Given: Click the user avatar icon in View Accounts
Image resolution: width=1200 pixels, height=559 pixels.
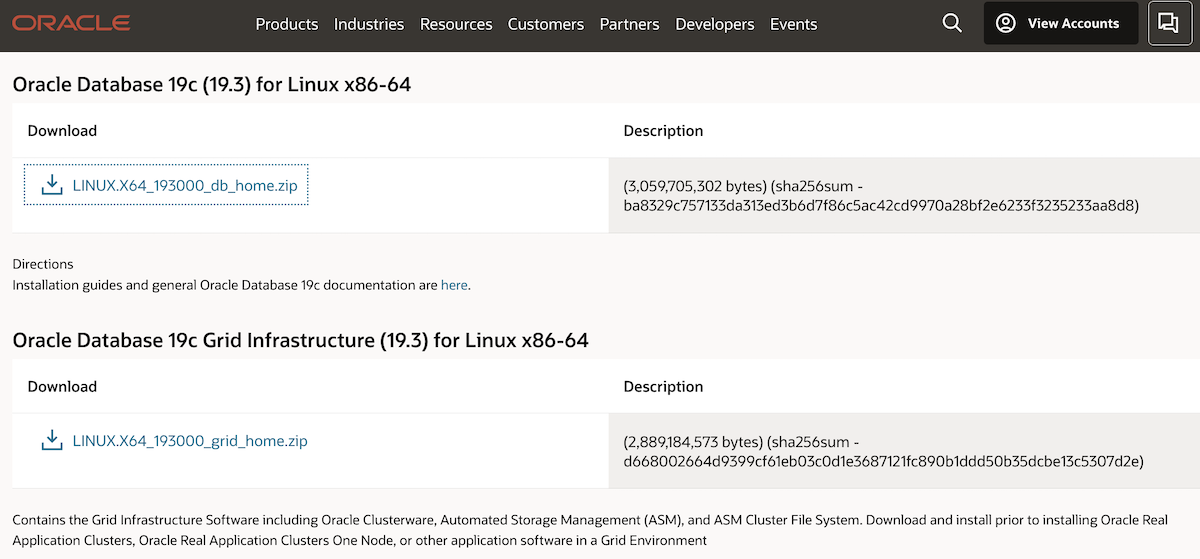Looking at the screenshot, I should [x=1006, y=23].
